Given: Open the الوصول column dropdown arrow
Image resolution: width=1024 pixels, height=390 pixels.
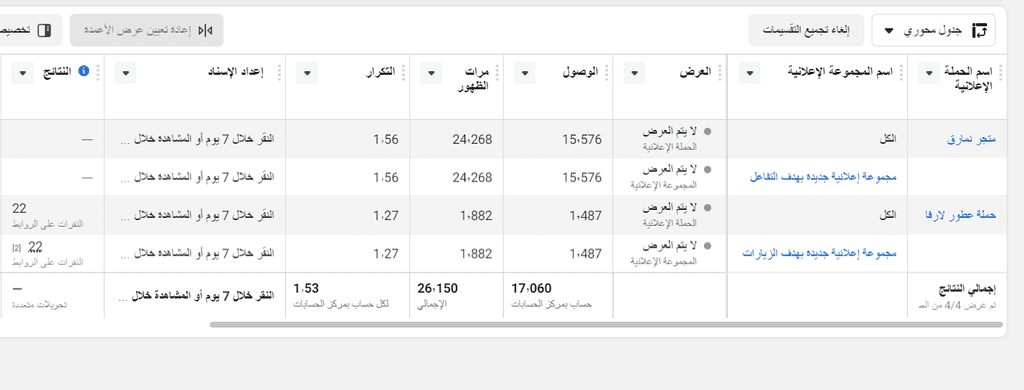Looking at the screenshot, I should pyautogui.click(x=524, y=73).
